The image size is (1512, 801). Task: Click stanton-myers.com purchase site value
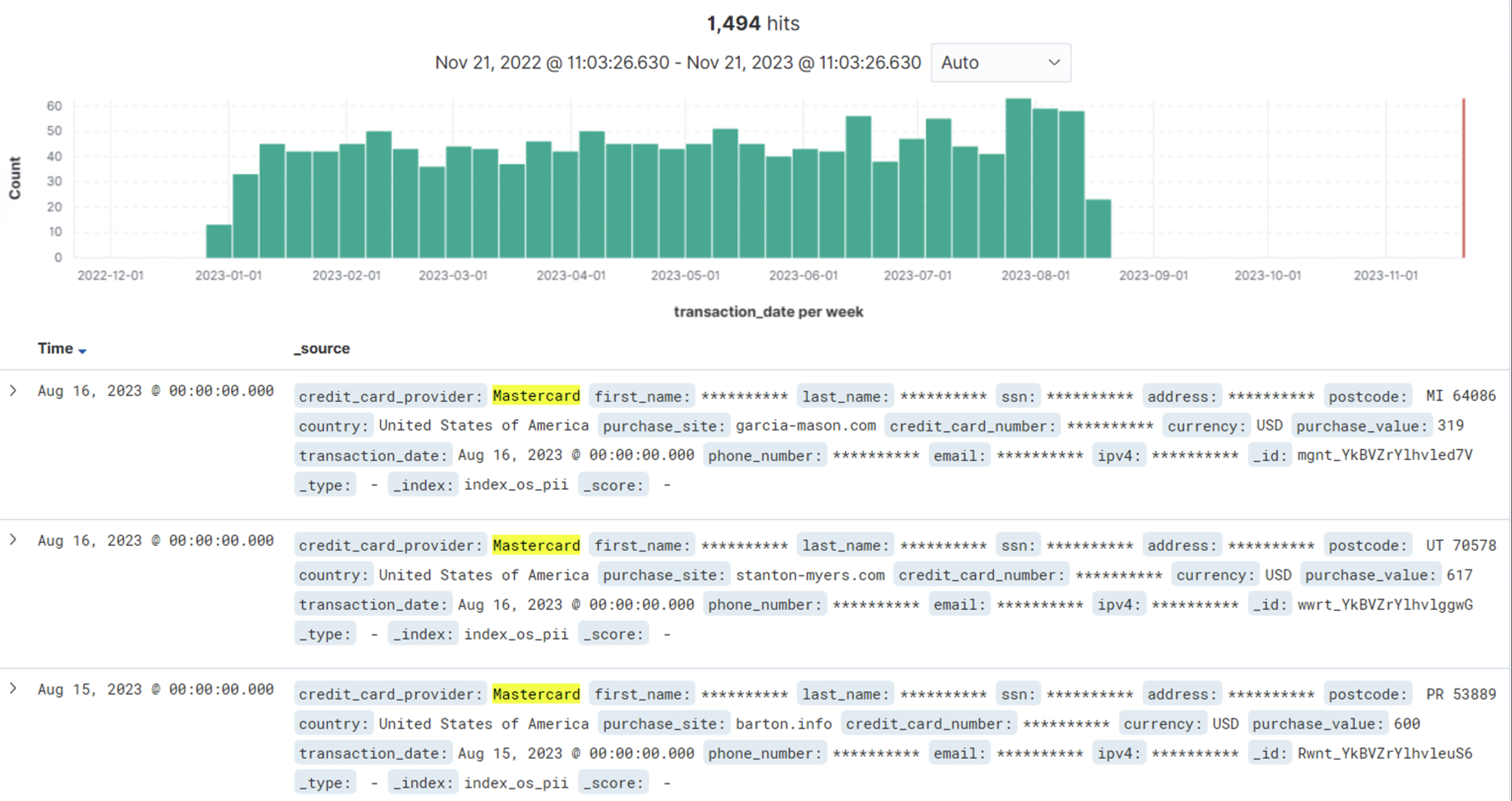click(810, 574)
